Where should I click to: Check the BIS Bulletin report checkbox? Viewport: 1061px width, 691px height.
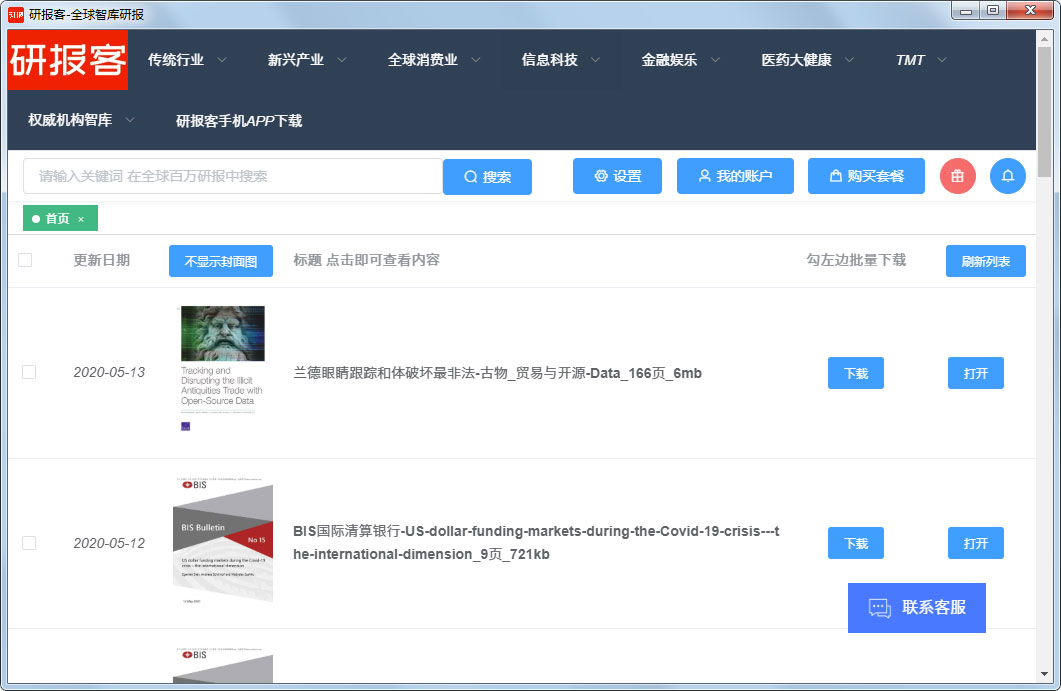point(29,543)
